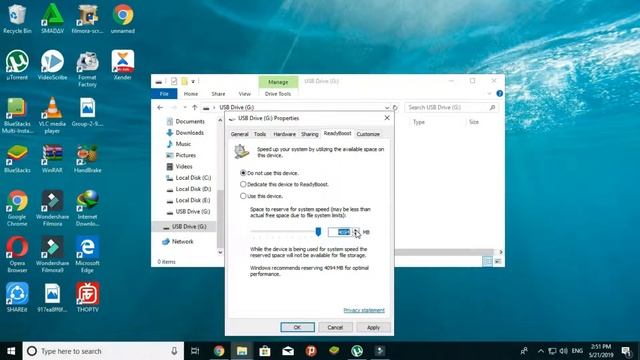The width and height of the screenshot is (640, 360).
Task: Click Explorer Help question mark icon
Action: tap(499, 93)
